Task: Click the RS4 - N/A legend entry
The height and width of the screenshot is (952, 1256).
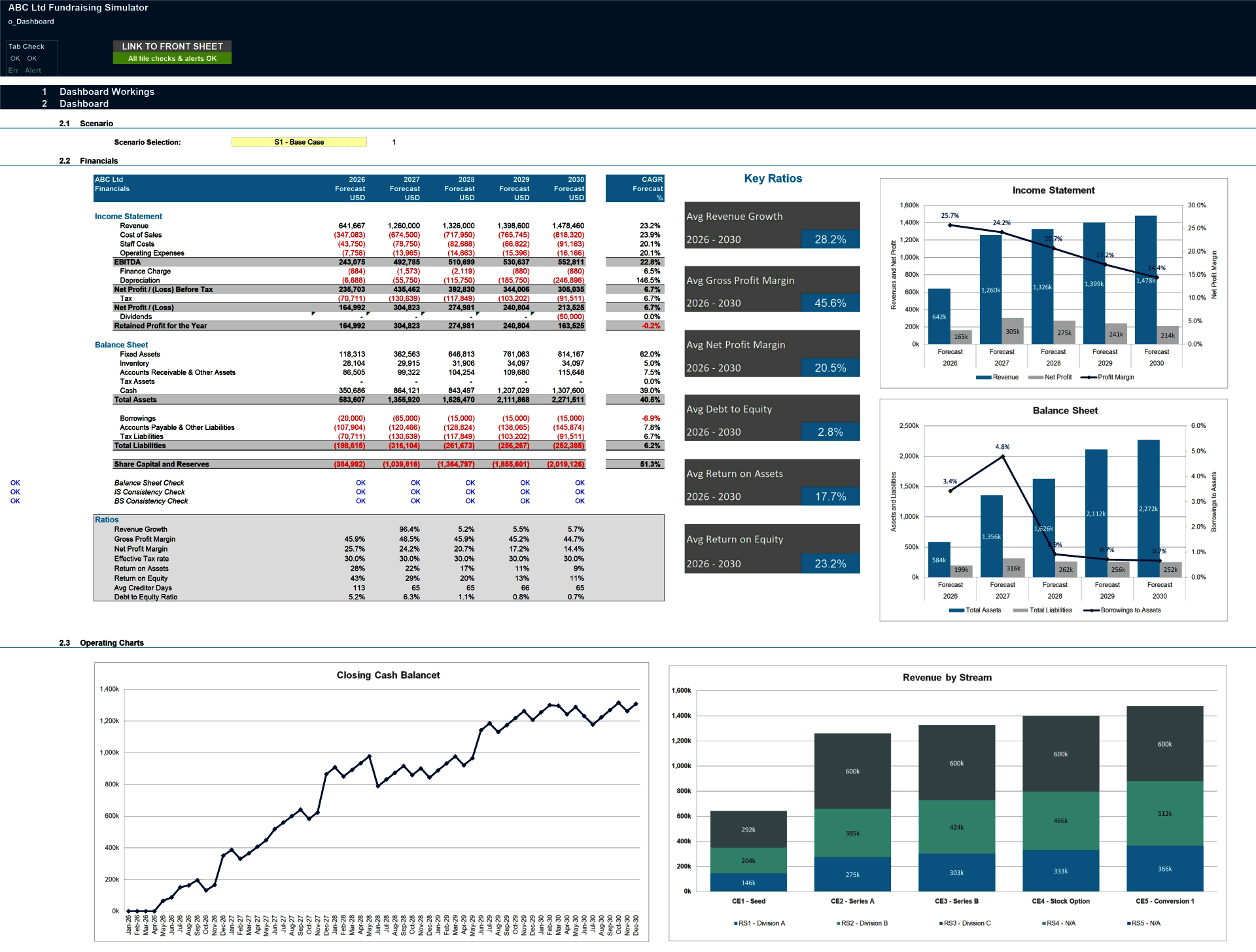Action: point(1058,923)
